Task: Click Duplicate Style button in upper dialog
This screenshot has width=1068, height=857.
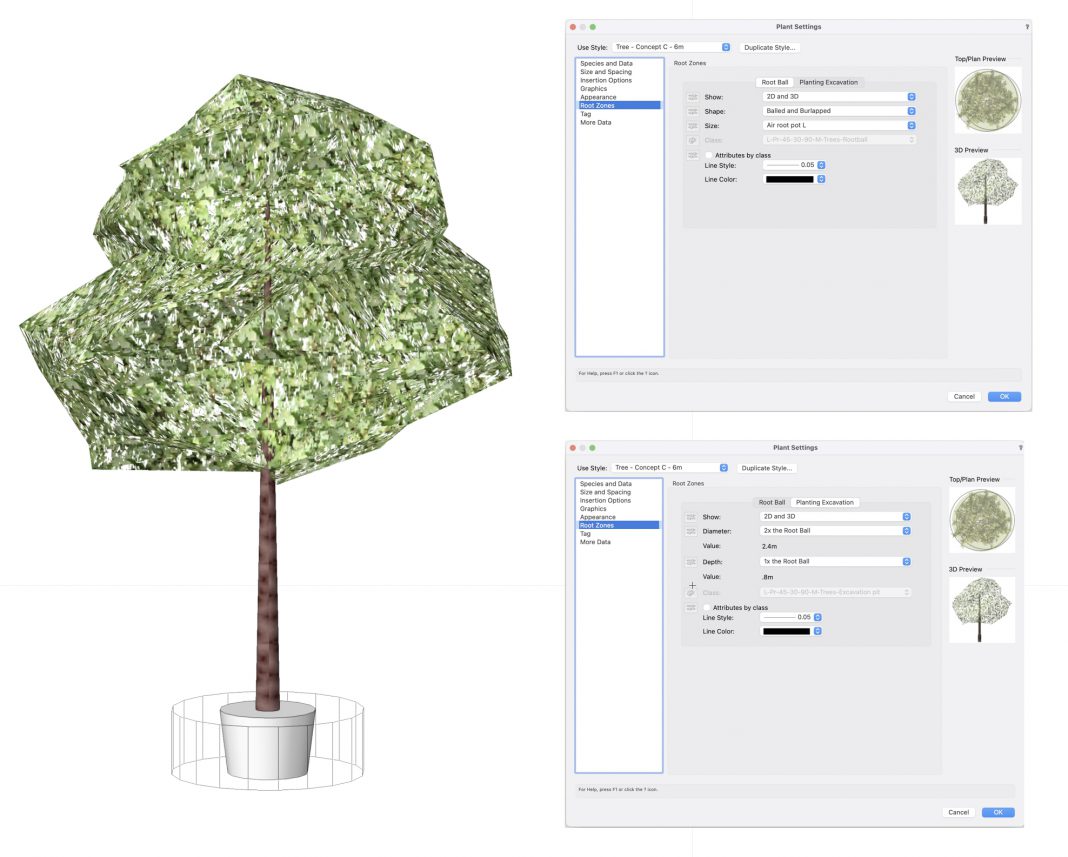Action: click(x=770, y=47)
